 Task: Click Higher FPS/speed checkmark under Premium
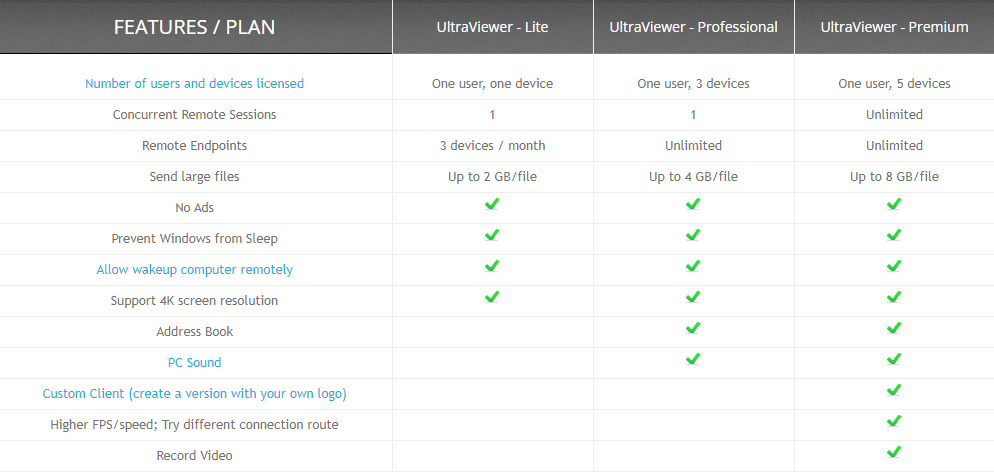tap(894, 422)
